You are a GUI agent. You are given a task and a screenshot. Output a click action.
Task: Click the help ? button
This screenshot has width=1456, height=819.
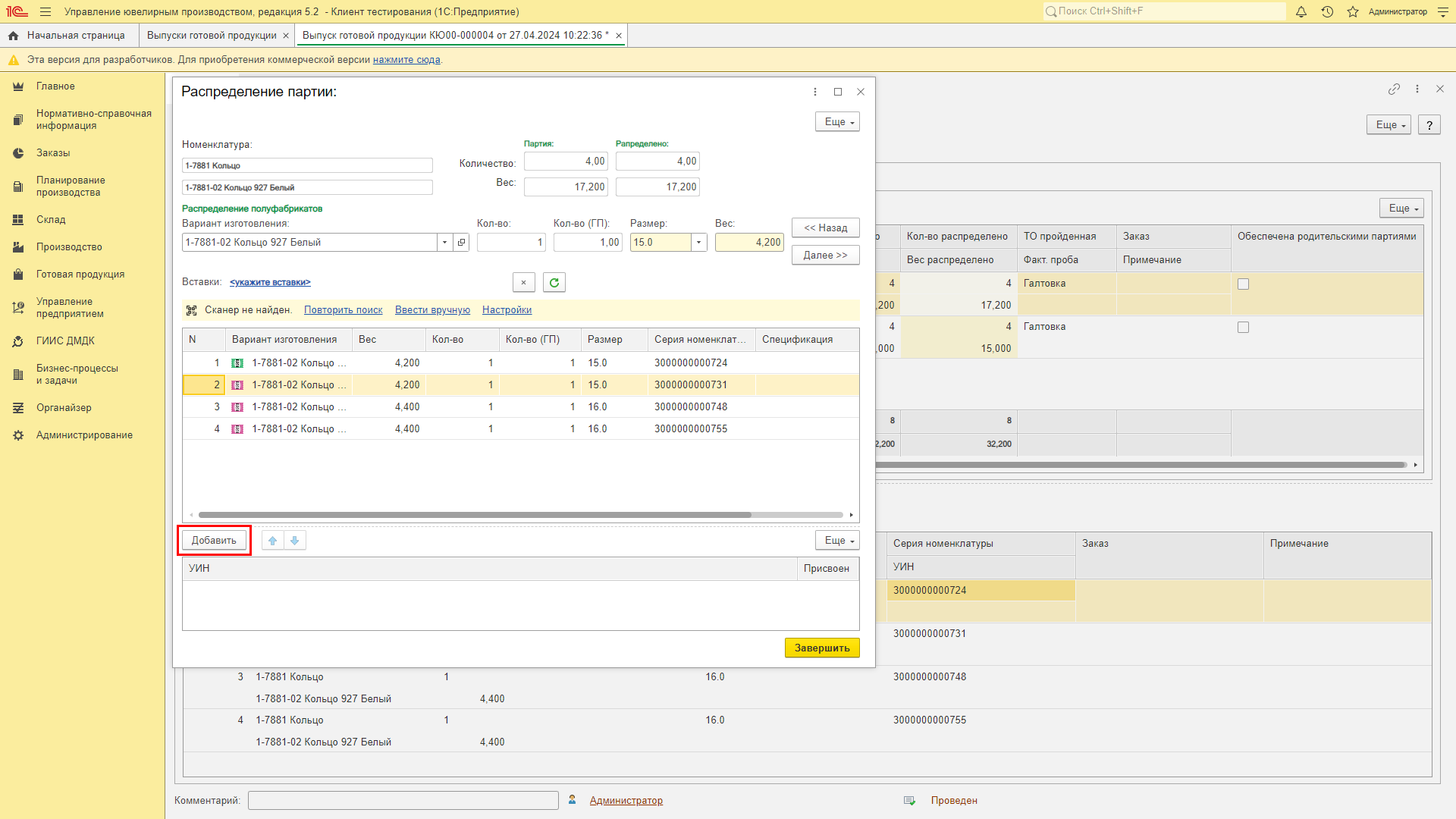point(1429,125)
